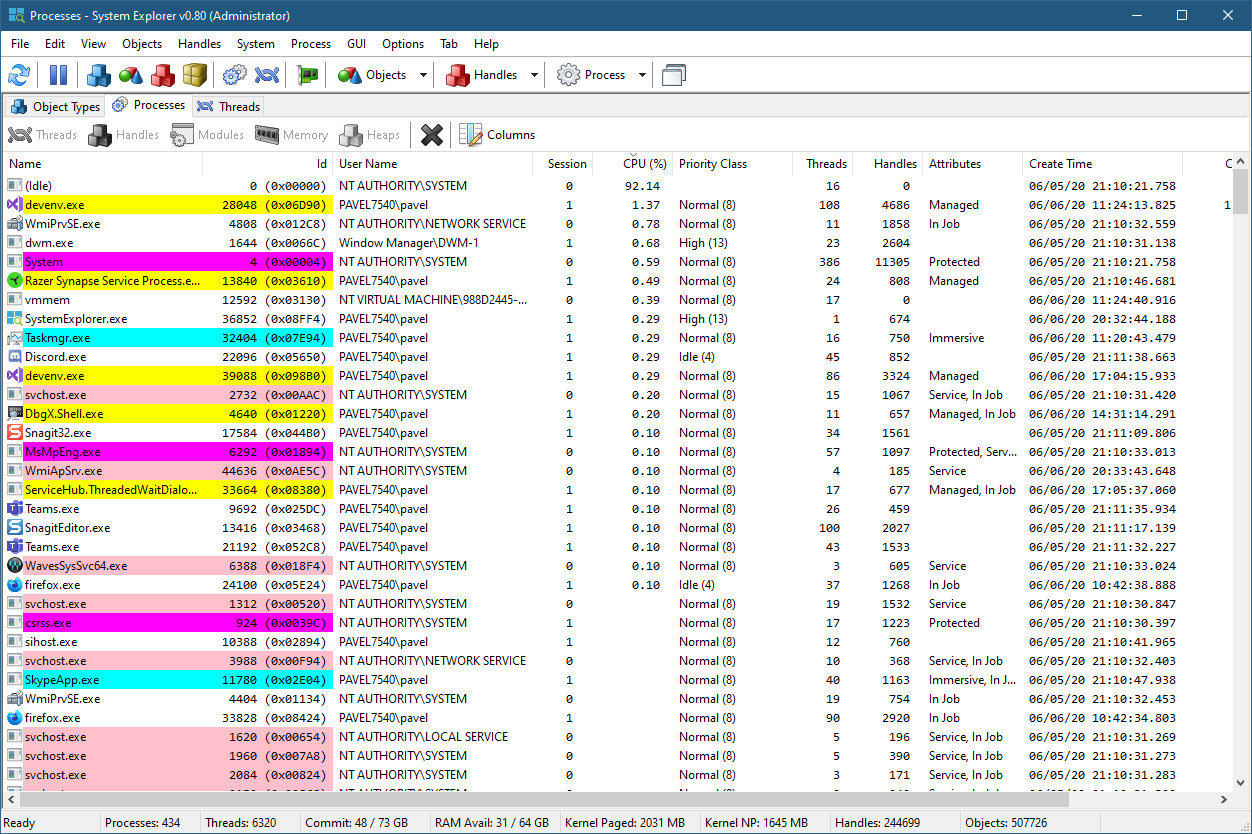Click the Refresh arrows toolbar icon
This screenshot has height=834, width=1252.
[x=19, y=75]
